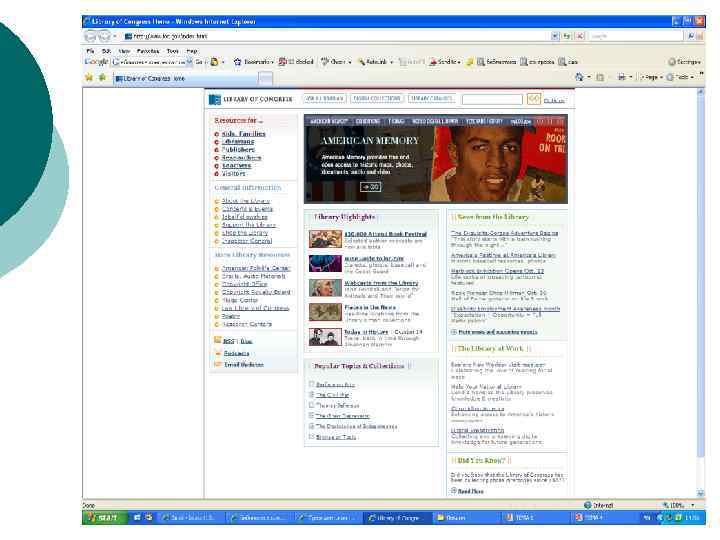Click the browser Forward arrow button
This screenshot has height=540, width=720.
pyautogui.click(x=104, y=36)
